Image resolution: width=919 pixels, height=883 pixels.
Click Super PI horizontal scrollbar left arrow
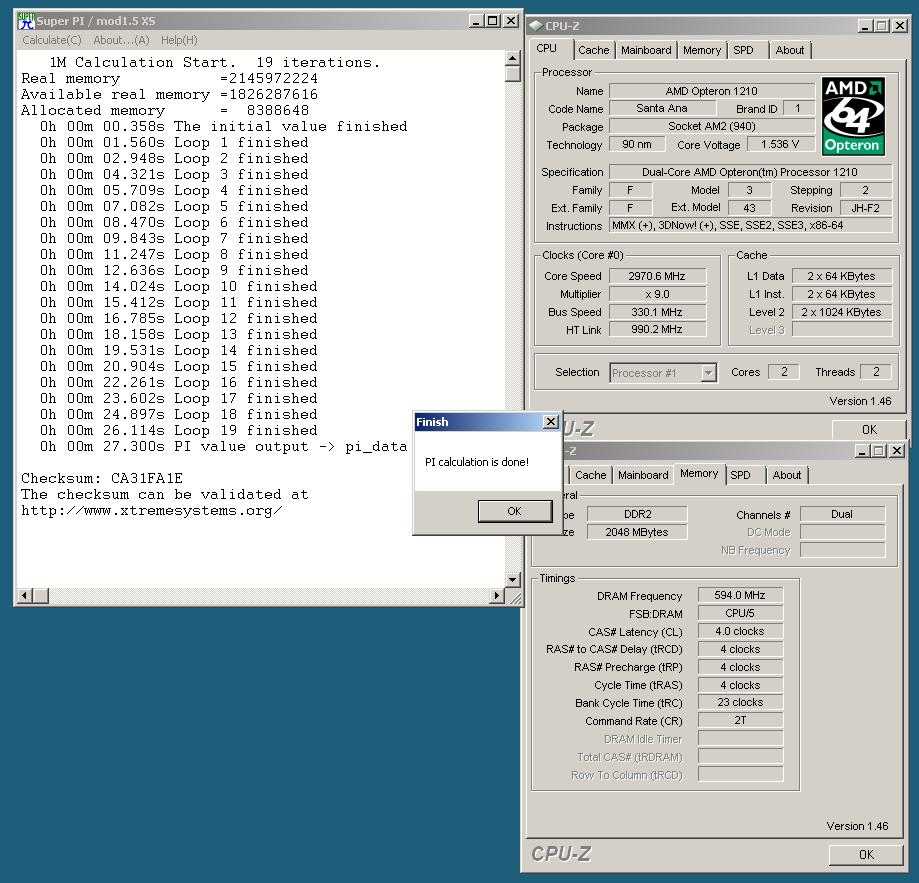24,595
